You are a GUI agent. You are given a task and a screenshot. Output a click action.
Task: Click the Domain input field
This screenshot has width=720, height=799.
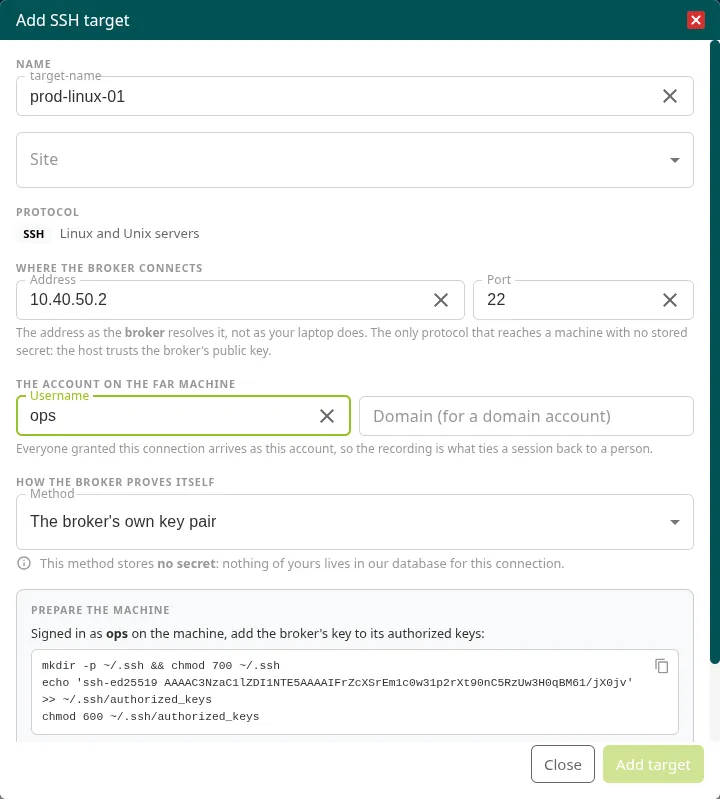pyautogui.click(x=526, y=416)
